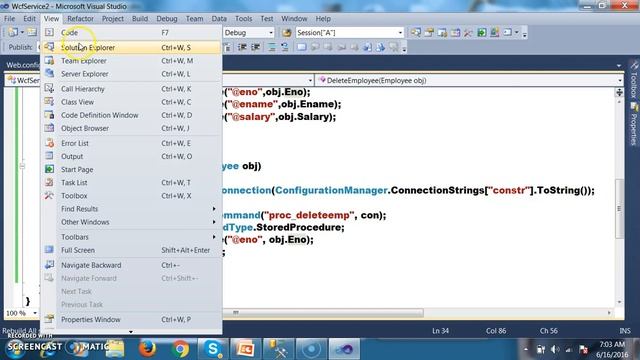This screenshot has height=360, width=640.
Task: Open the Build menu
Action: click(140, 19)
